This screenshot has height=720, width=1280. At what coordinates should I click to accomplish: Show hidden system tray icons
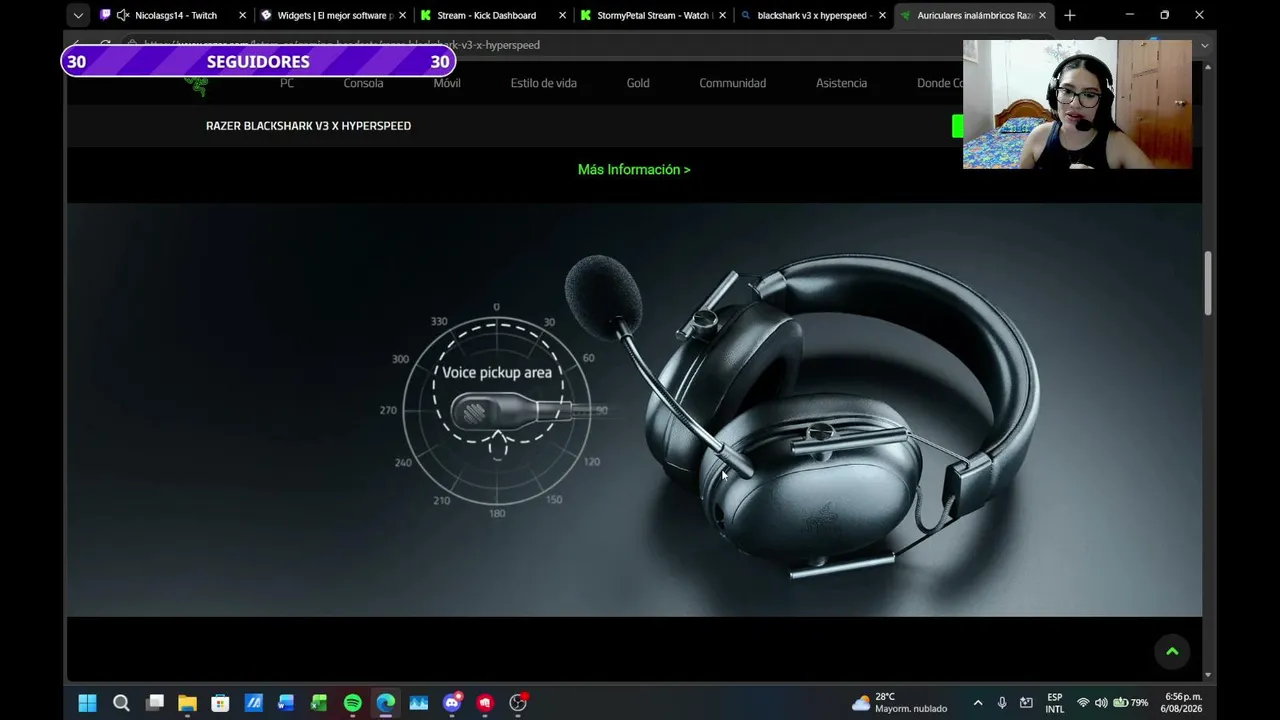978,703
